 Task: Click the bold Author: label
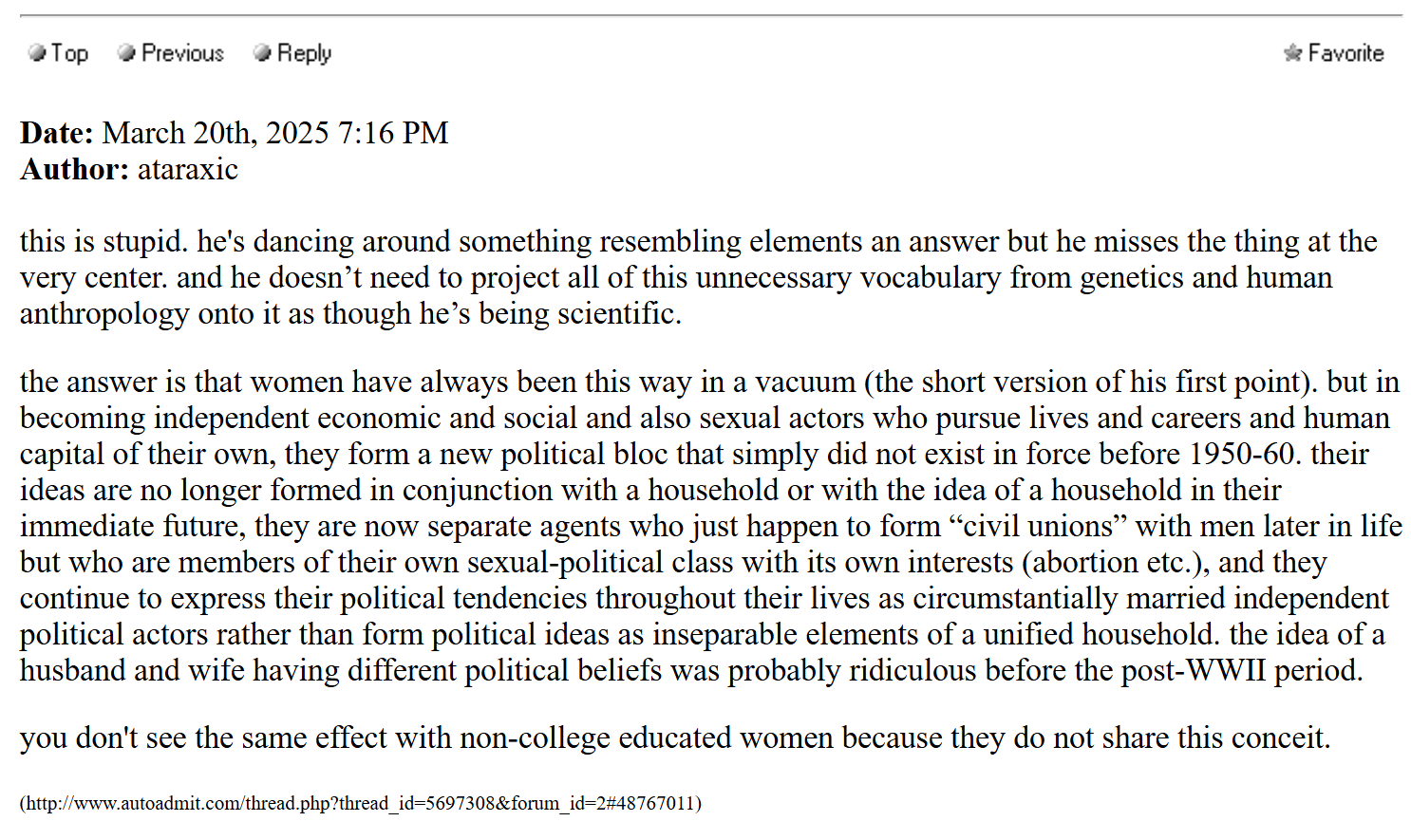point(75,169)
